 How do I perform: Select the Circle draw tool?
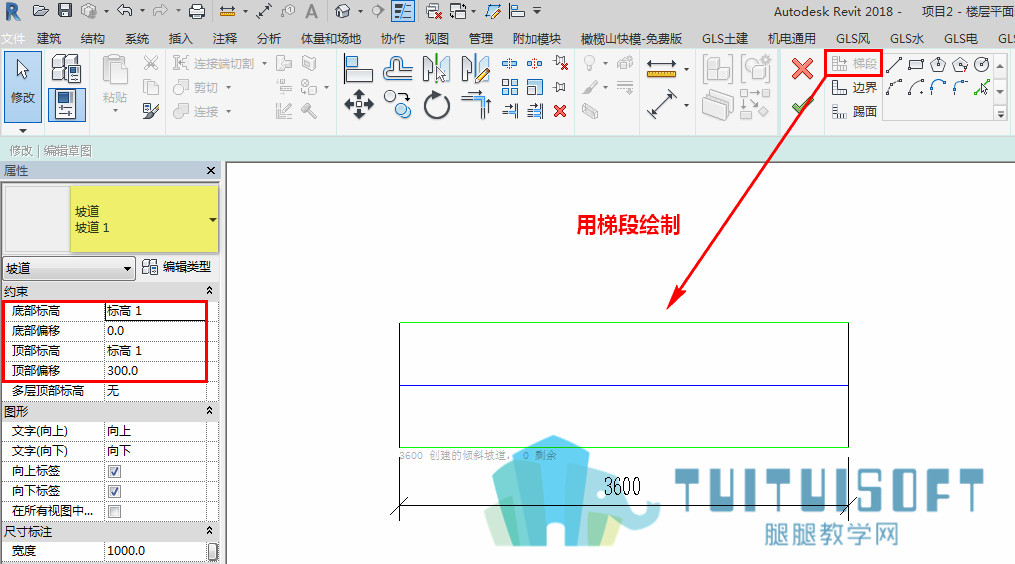pyautogui.click(x=982, y=64)
